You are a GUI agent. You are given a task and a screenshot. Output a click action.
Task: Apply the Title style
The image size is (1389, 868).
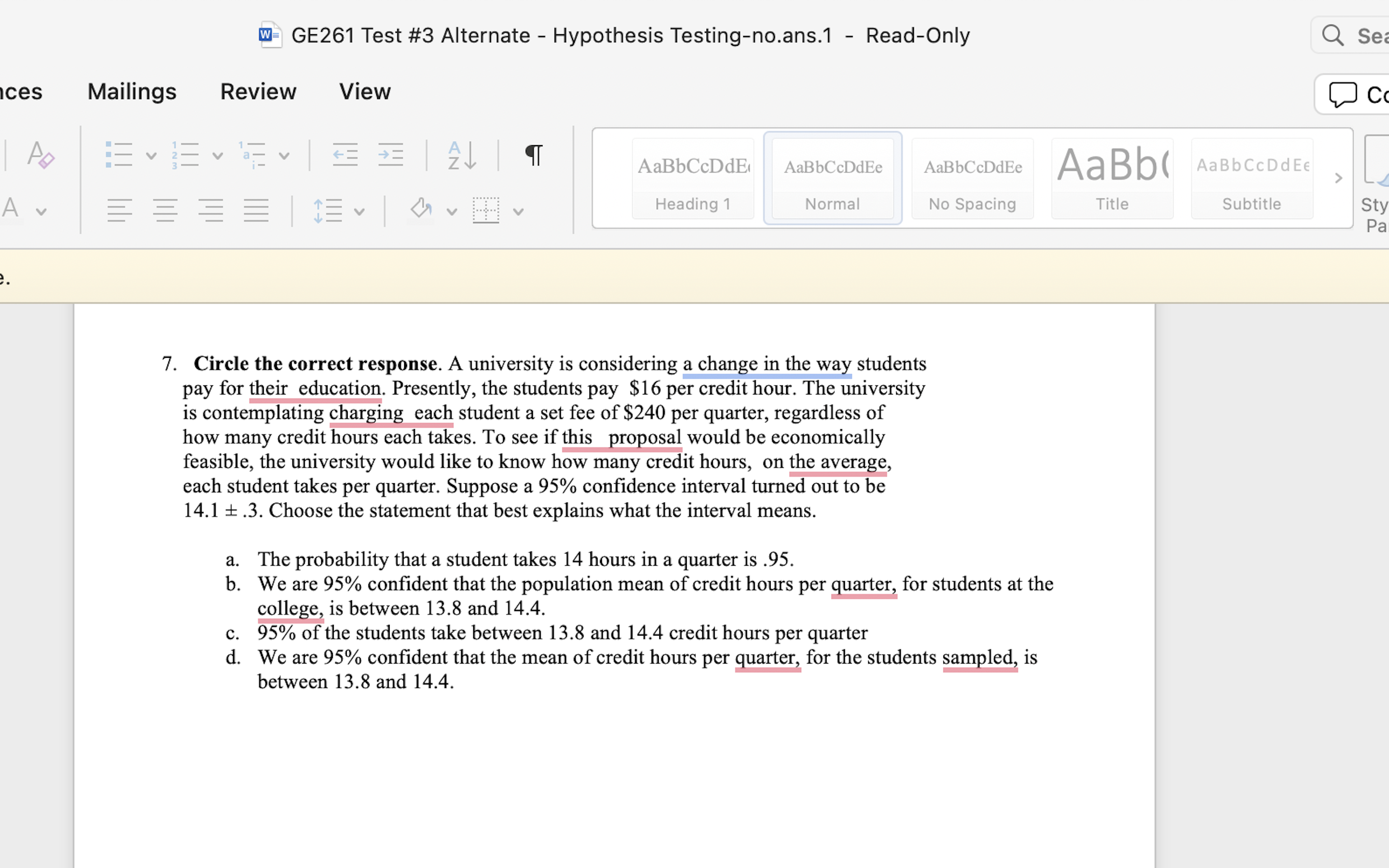(x=1112, y=178)
